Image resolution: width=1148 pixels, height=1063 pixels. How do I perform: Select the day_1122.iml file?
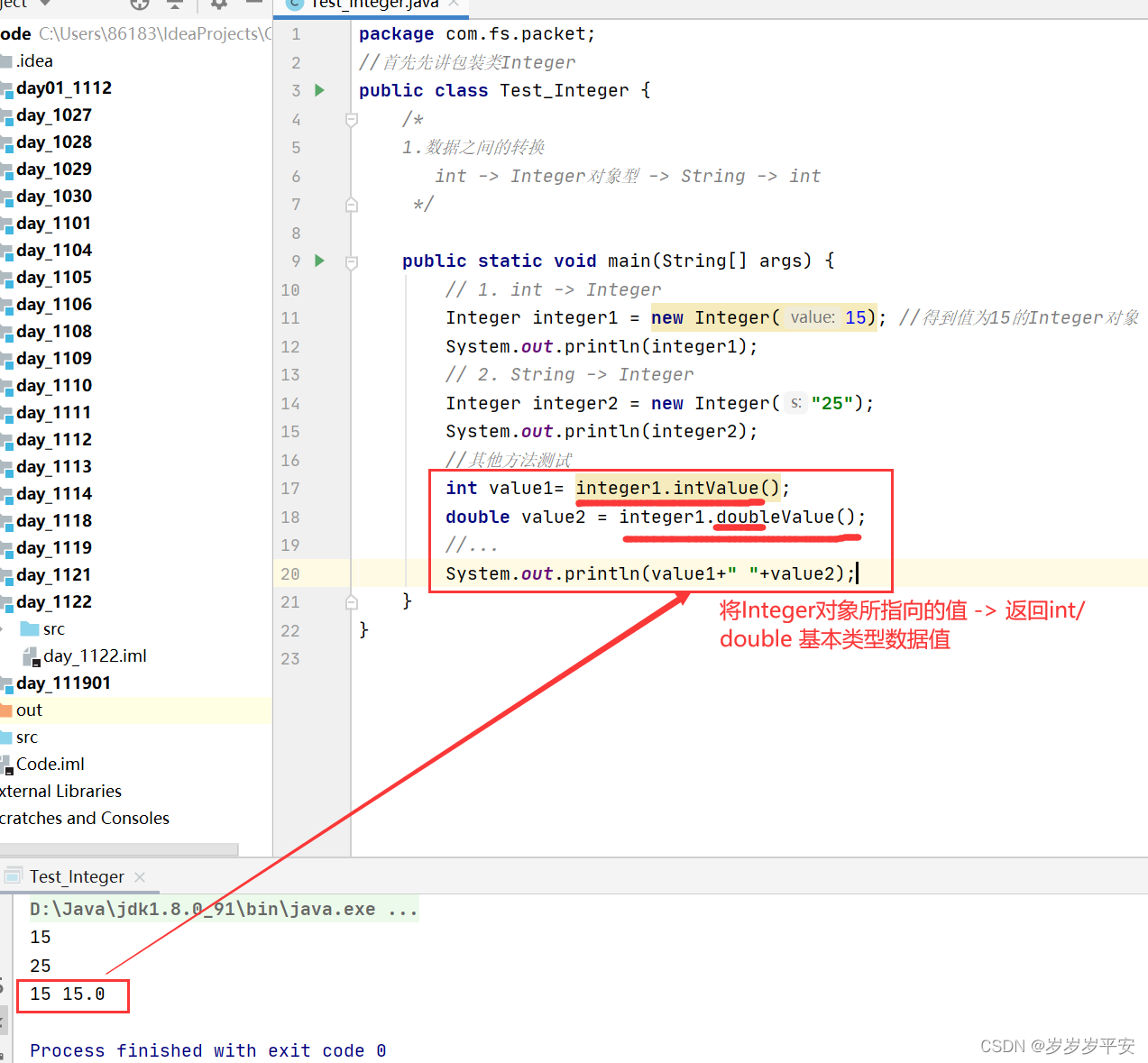[x=94, y=655]
